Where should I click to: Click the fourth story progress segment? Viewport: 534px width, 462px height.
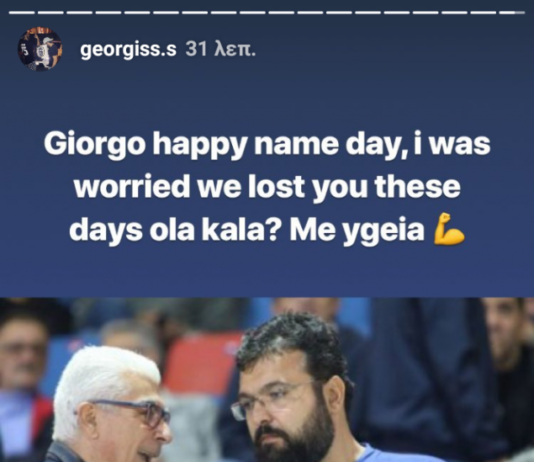coord(108,13)
